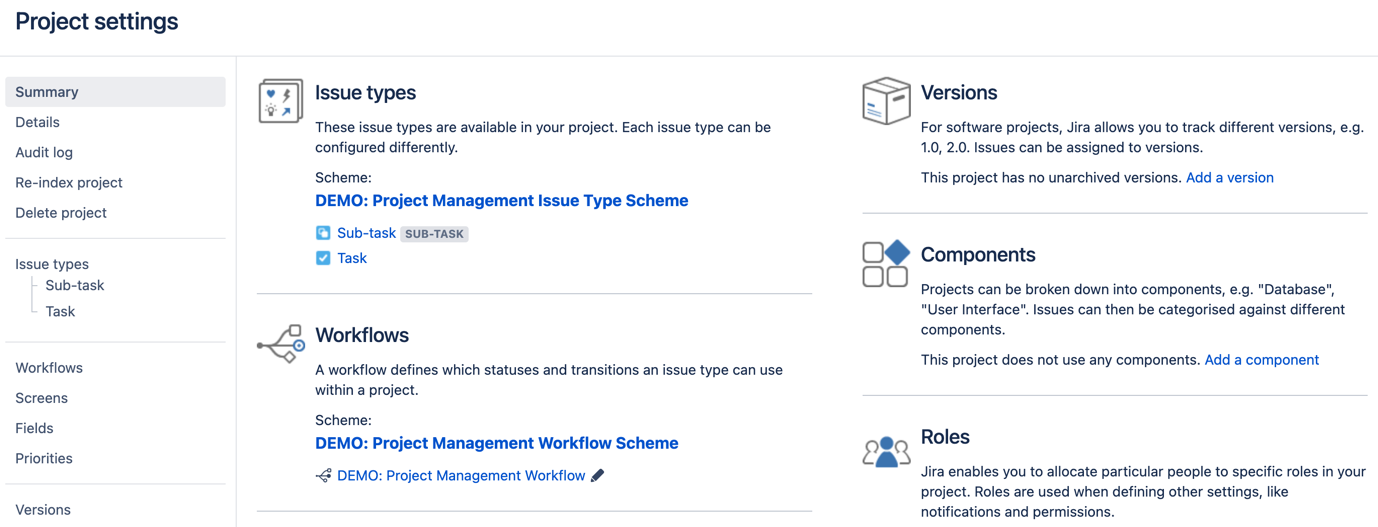Click the Versions section heading
This screenshot has width=1378, height=527.
pos(959,92)
